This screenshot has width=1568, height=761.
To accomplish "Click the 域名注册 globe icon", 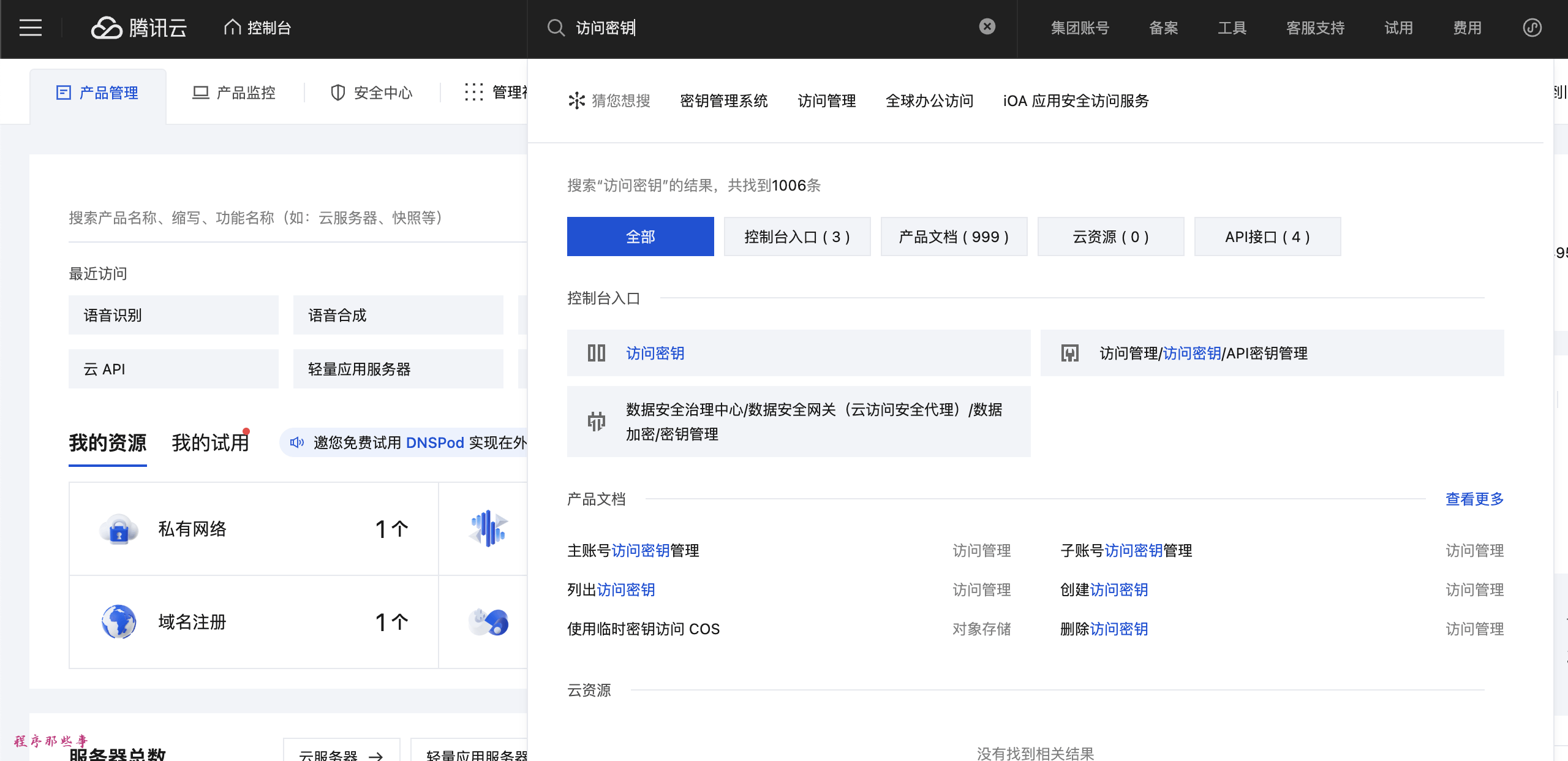I will coord(119,621).
